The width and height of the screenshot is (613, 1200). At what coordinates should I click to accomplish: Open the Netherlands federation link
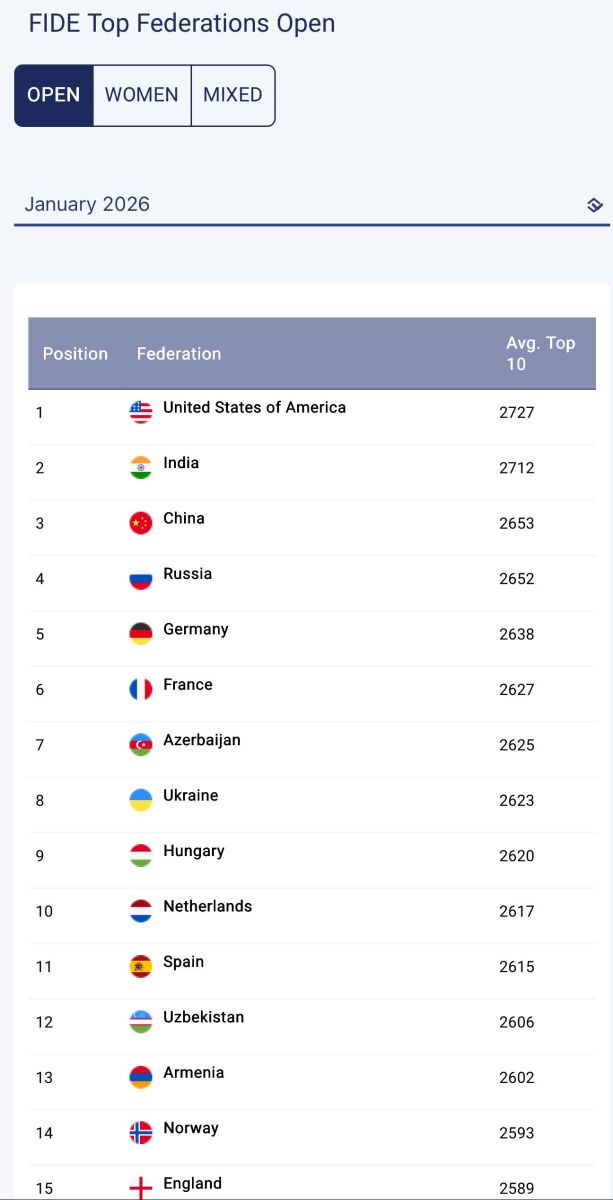coord(208,906)
